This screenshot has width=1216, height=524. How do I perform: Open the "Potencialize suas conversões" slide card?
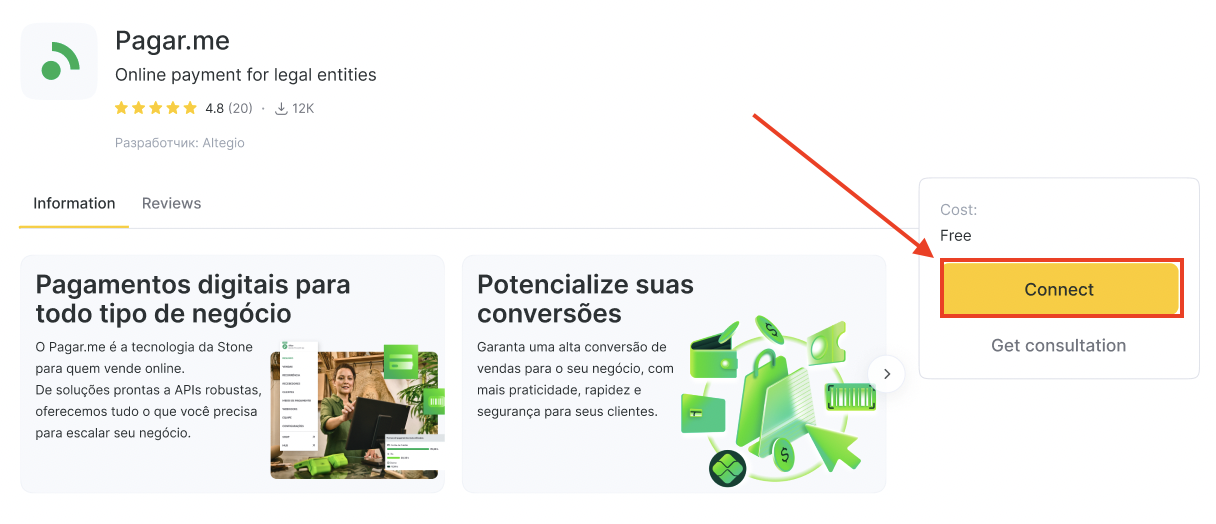(674, 374)
